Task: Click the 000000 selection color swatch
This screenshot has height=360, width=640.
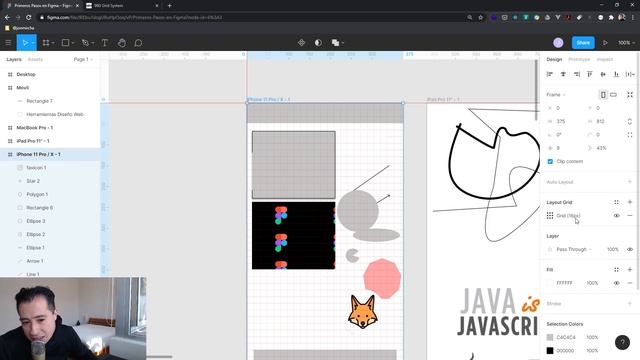Action: [550, 351]
